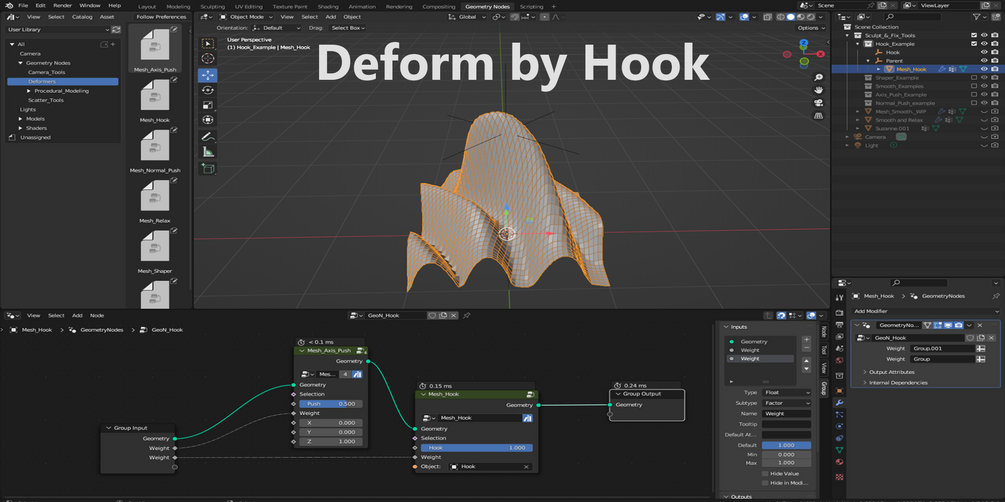
Task: Adjust the Push 0.500 slider
Action: pyautogui.click(x=331, y=404)
